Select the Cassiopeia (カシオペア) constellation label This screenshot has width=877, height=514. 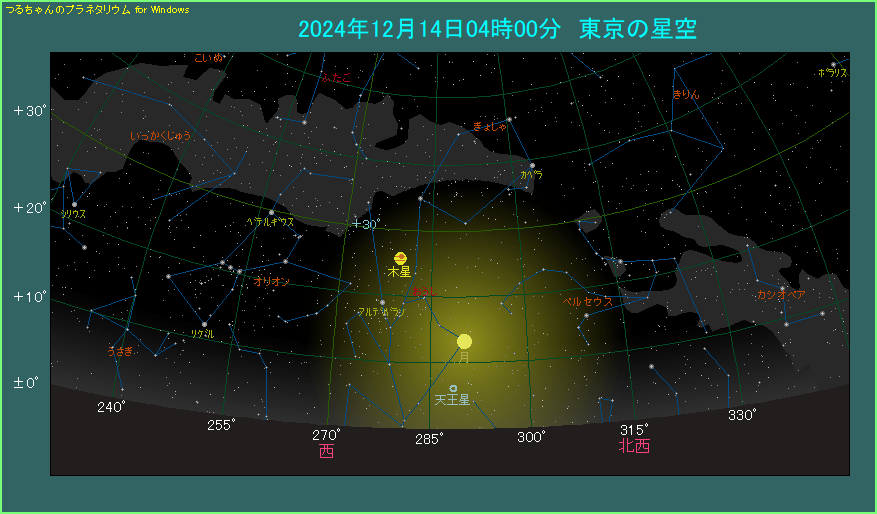(781, 295)
